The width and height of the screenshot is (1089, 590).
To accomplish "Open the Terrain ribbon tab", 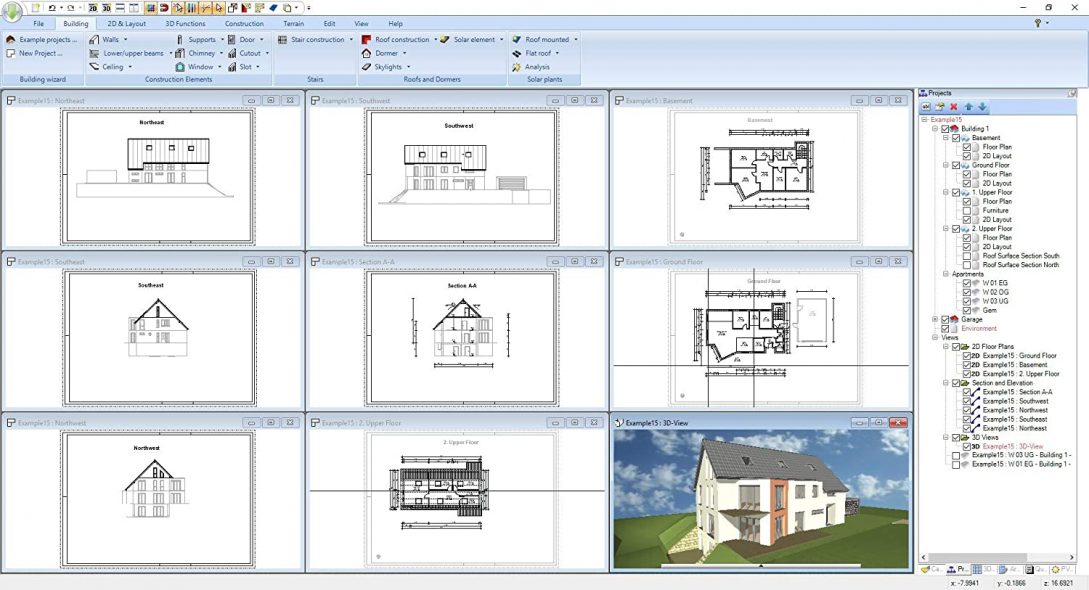I will tap(294, 23).
